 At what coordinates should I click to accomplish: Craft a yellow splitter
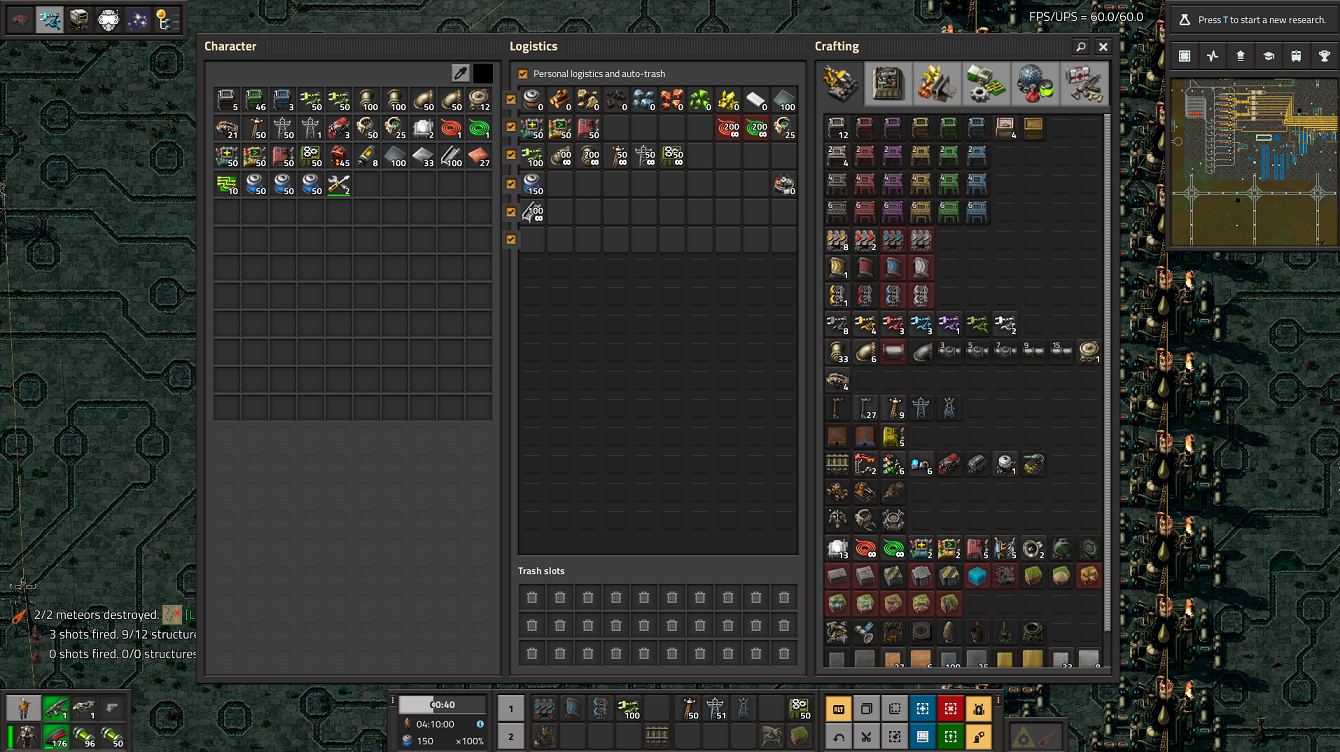837,296
